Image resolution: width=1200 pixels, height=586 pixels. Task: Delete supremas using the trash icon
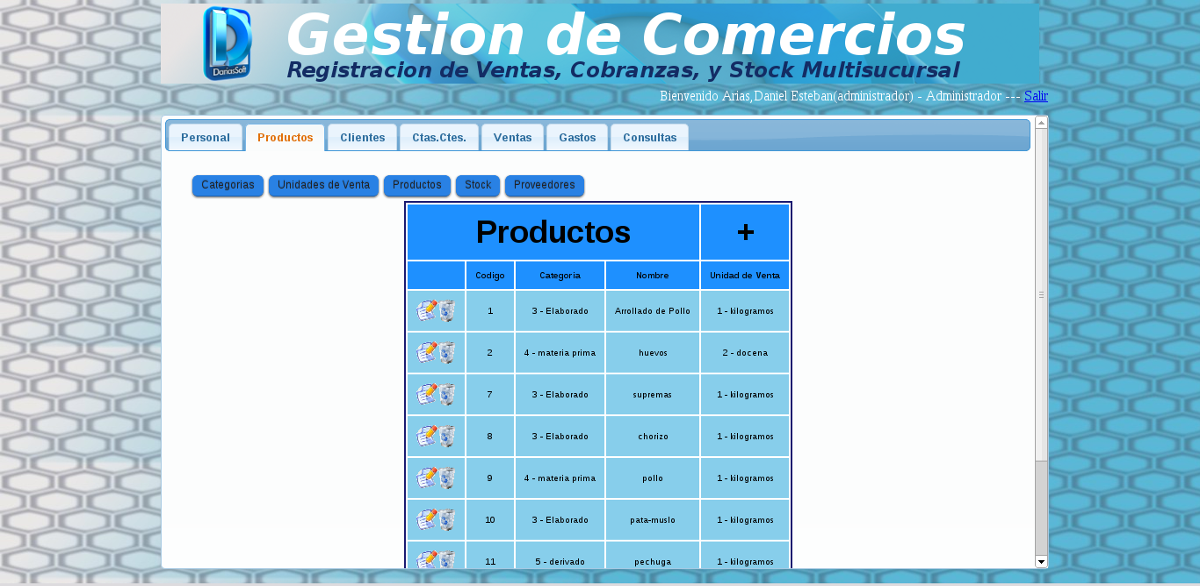tap(448, 394)
